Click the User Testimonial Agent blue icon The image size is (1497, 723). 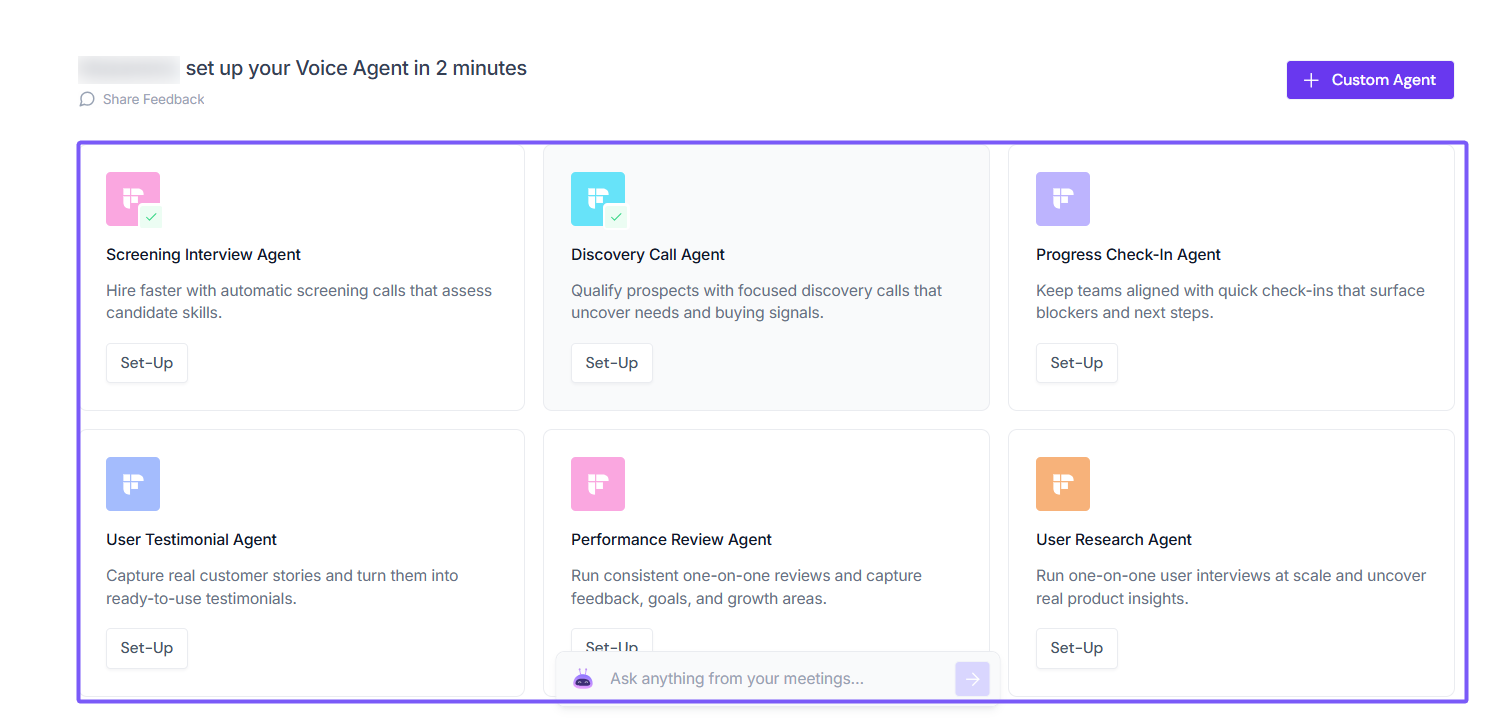click(133, 484)
